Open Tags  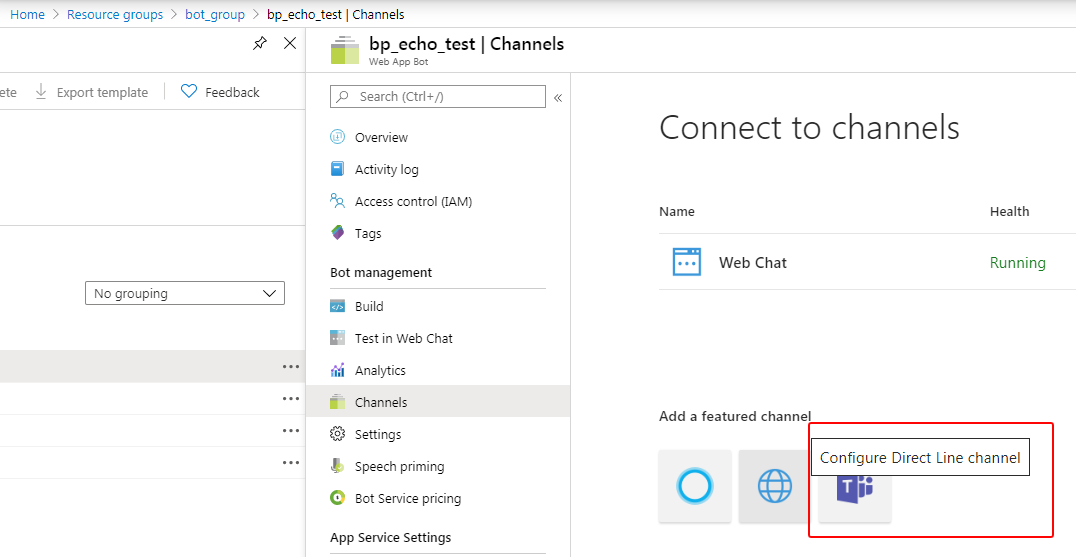(368, 233)
